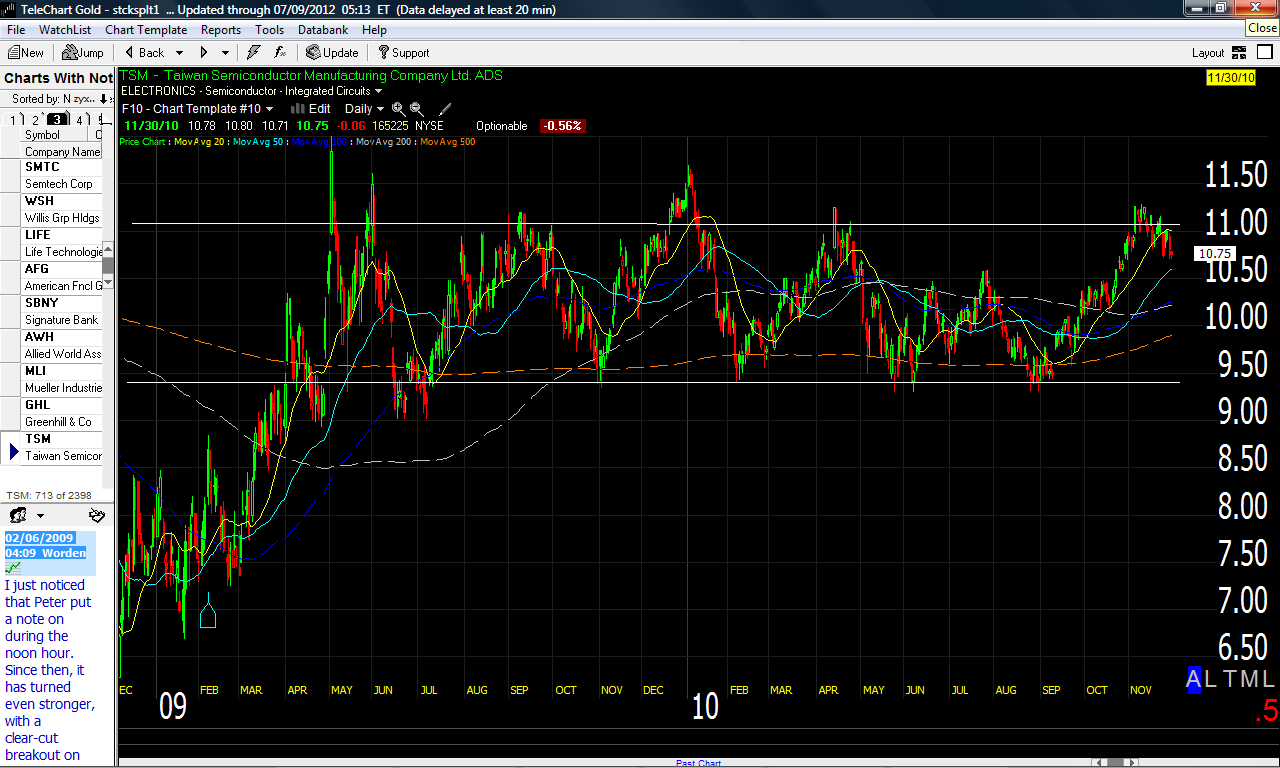Open the forward history dropdown arrow

(225, 53)
